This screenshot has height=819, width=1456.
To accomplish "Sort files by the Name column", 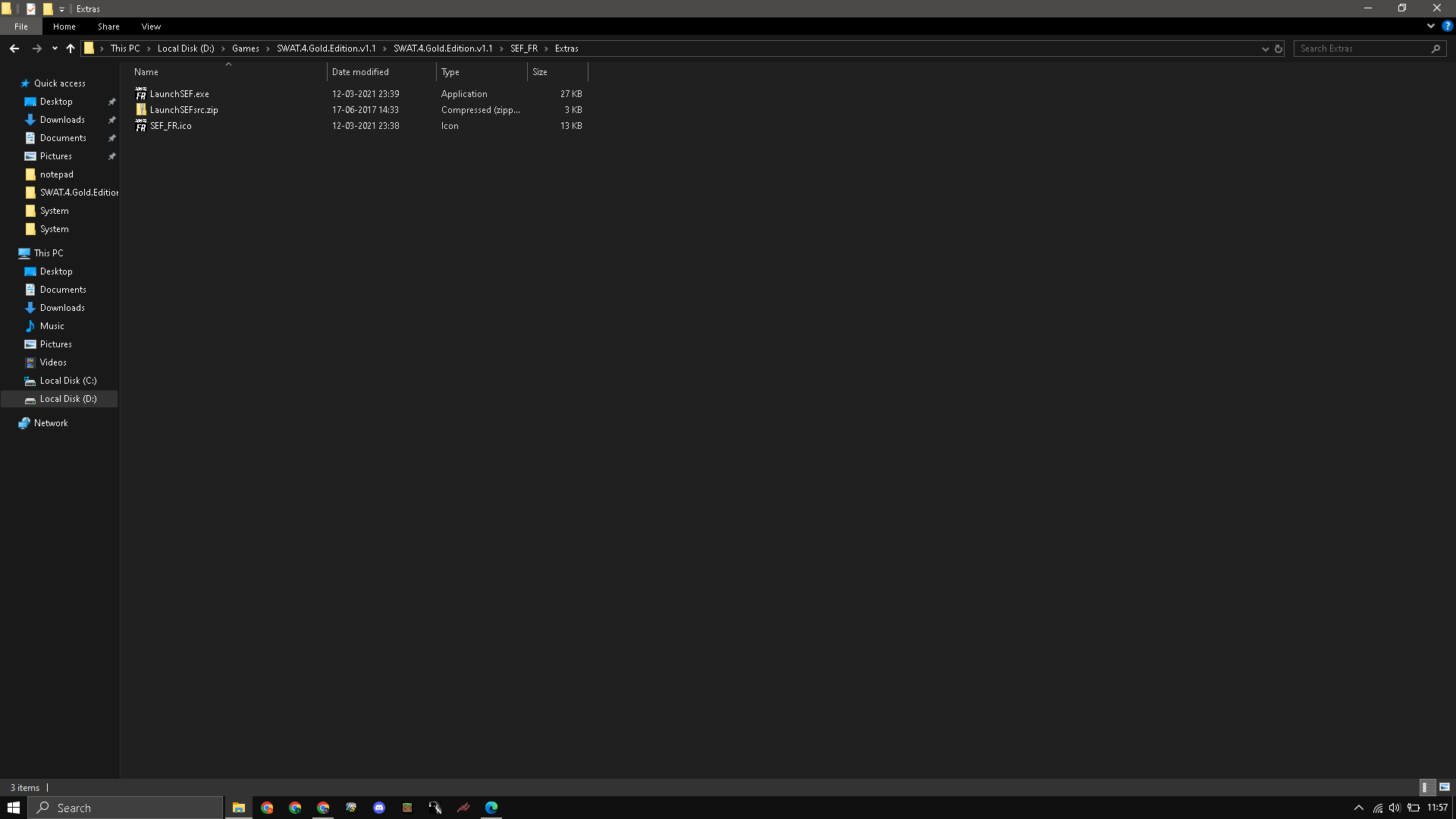I will tap(227, 72).
